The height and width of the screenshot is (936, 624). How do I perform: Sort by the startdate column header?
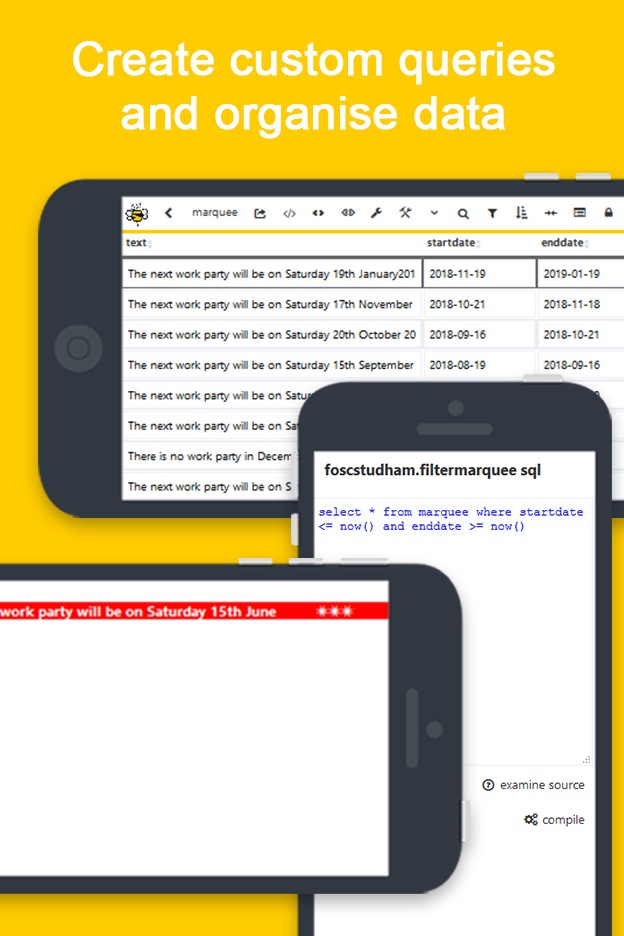(x=454, y=243)
